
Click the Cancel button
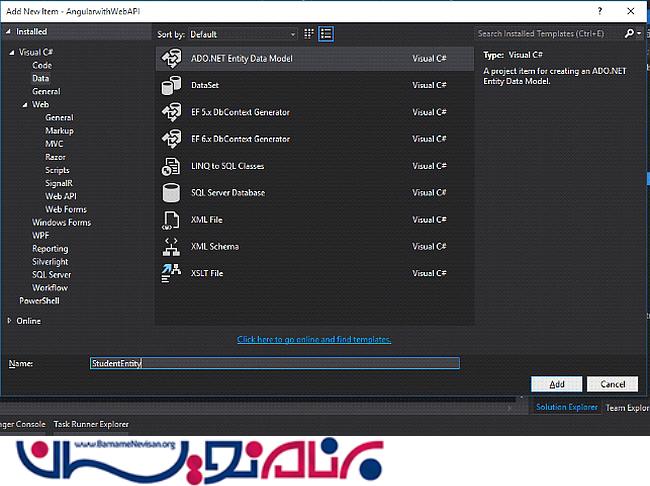(612, 384)
